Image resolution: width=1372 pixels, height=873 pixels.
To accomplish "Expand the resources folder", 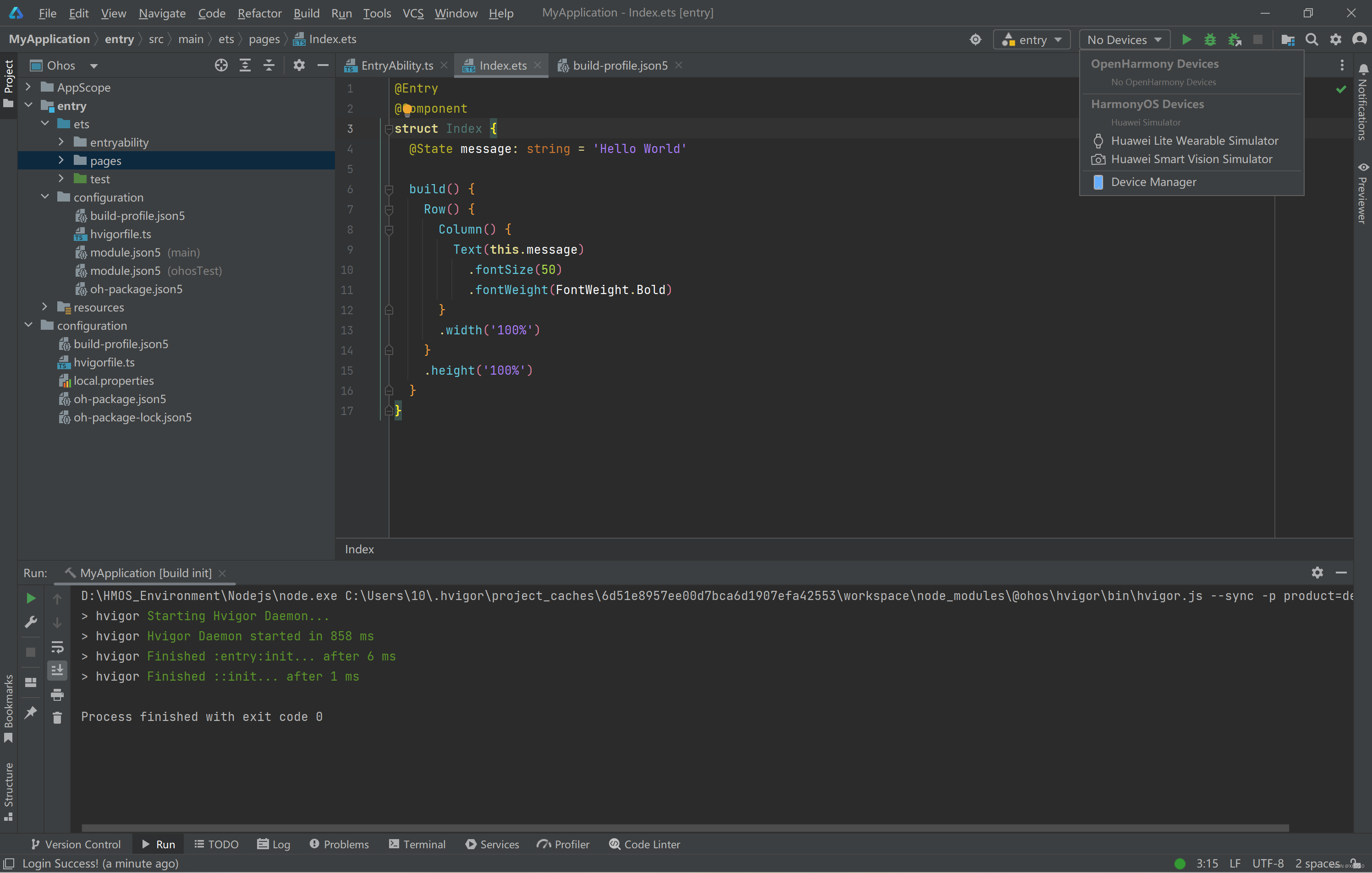I will click(x=44, y=307).
